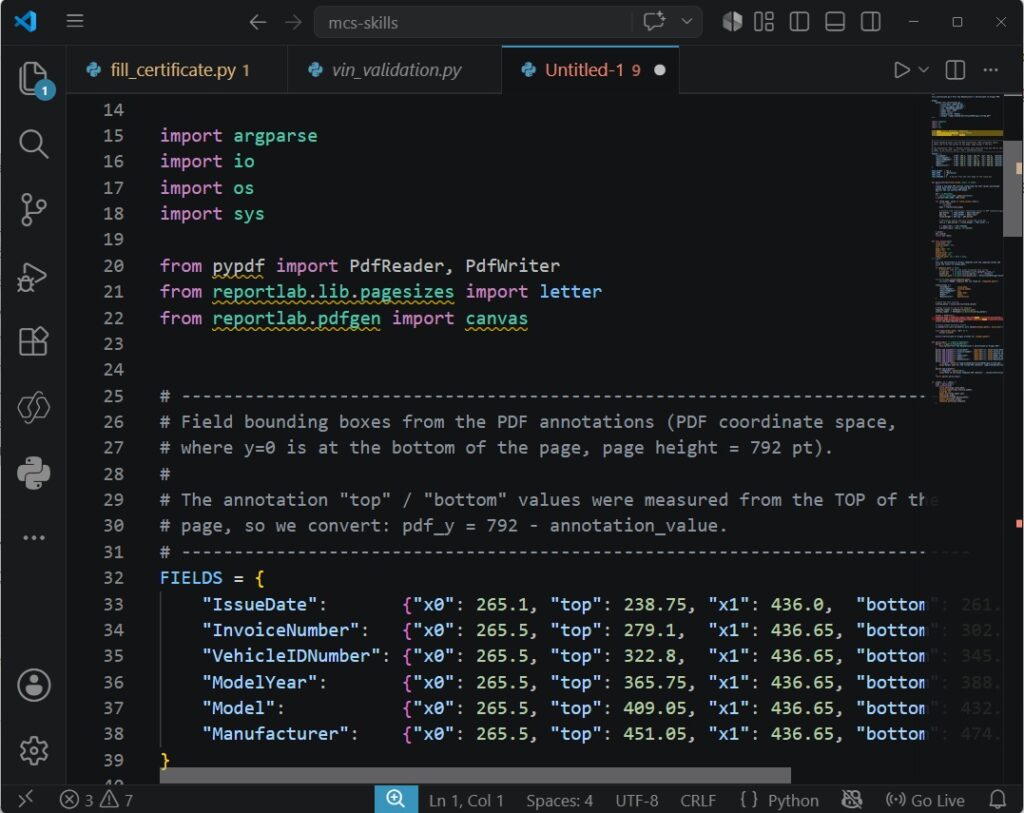Toggle the primary side bar
This screenshot has width=1024, height=813.
pyautogui.click(x=799, y=22)
